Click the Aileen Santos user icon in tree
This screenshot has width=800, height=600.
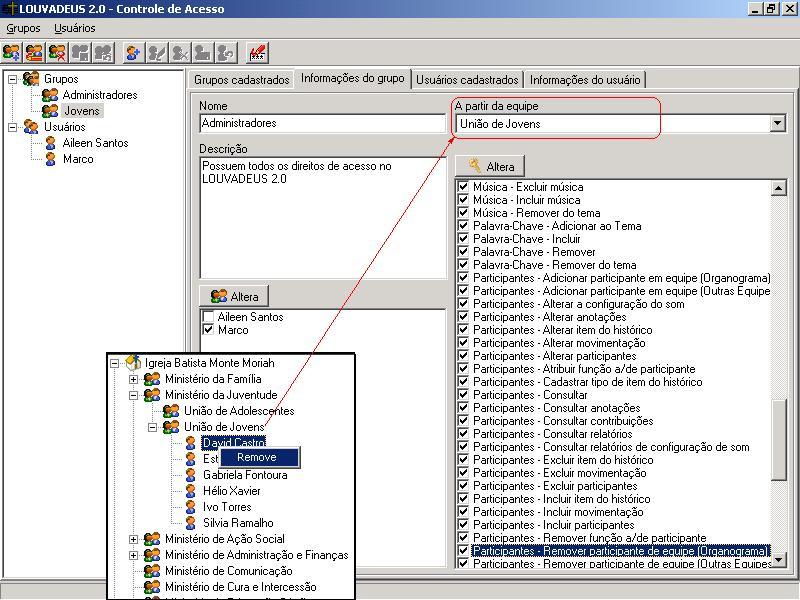51,143
